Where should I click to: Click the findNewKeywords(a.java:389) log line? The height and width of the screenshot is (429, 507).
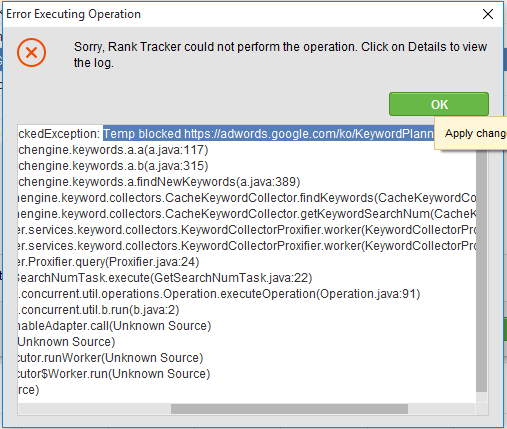159,182
